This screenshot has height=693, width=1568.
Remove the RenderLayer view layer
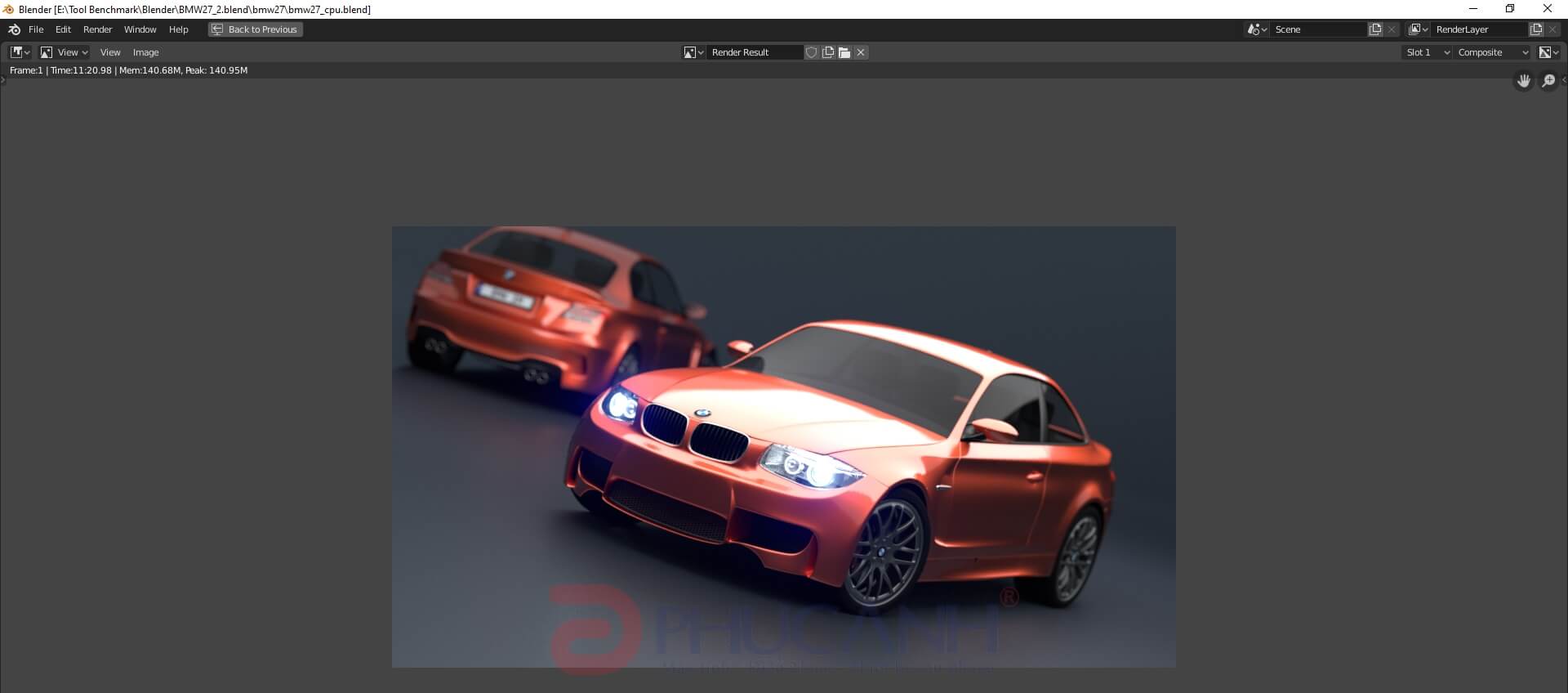(x=1552, y=29)
